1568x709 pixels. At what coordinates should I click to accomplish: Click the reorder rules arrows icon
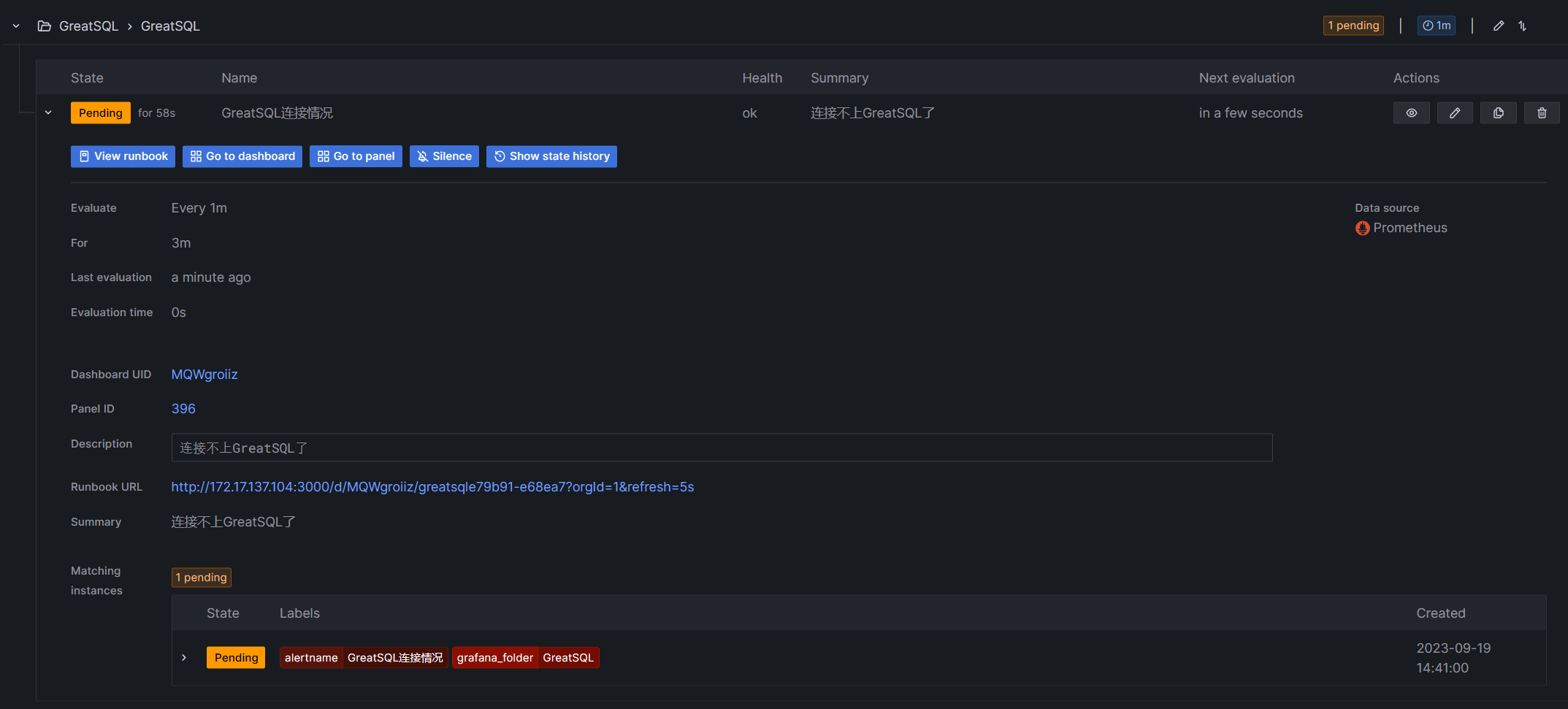pos(1523,26)
